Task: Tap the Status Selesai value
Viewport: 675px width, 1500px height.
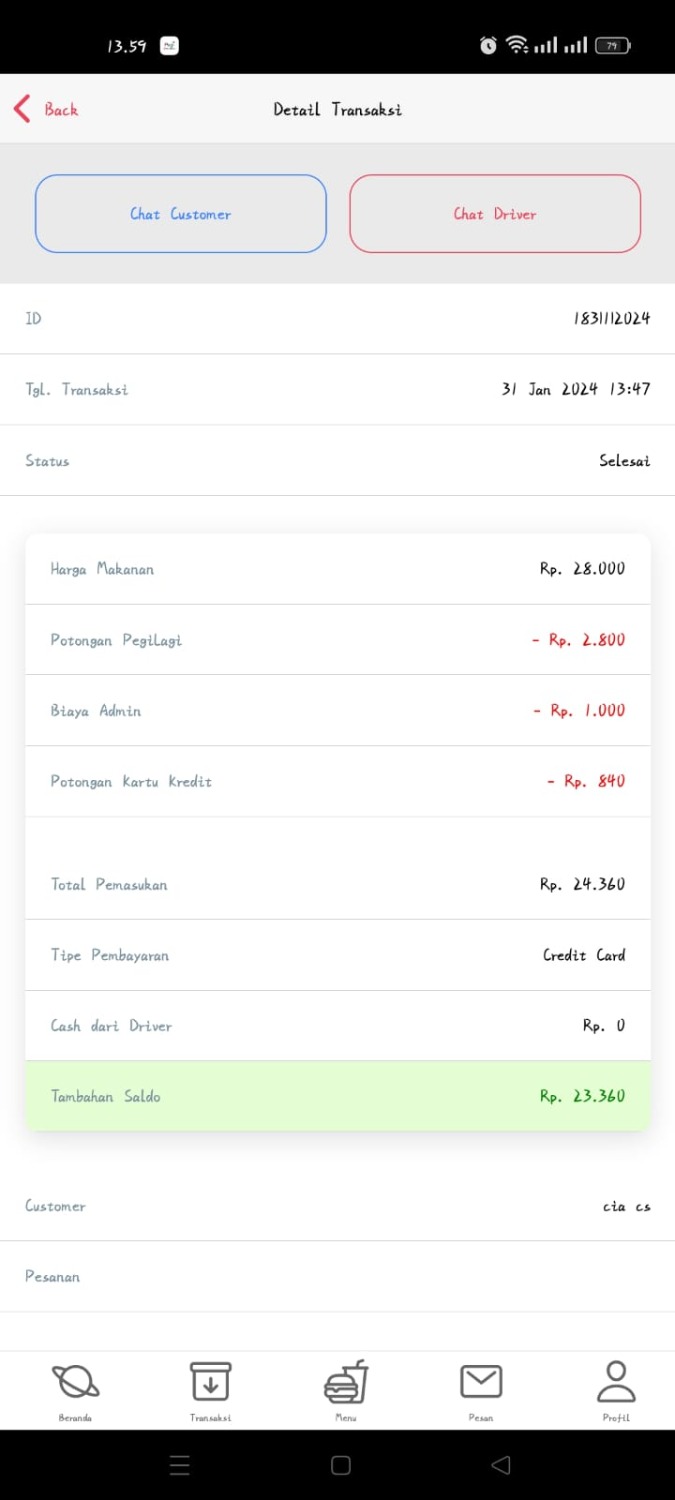Action: [624, 461]
